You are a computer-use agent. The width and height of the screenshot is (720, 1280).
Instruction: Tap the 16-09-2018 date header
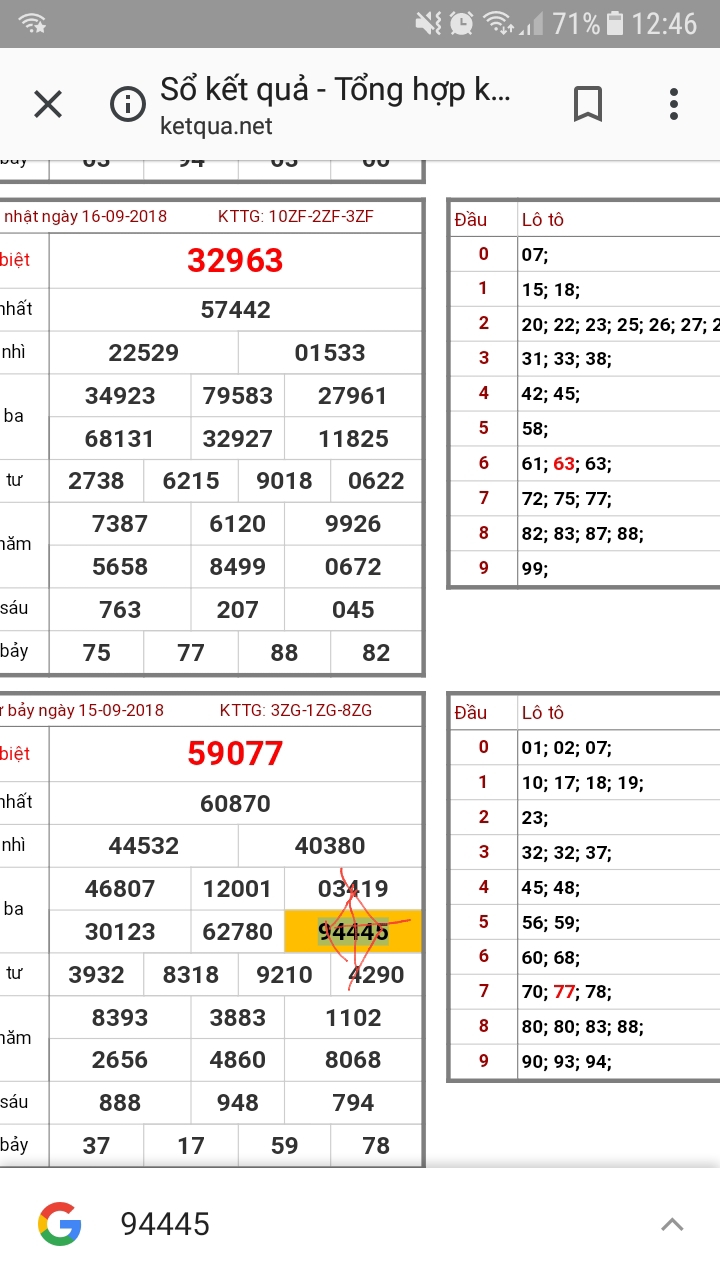[x=85, y=217]
